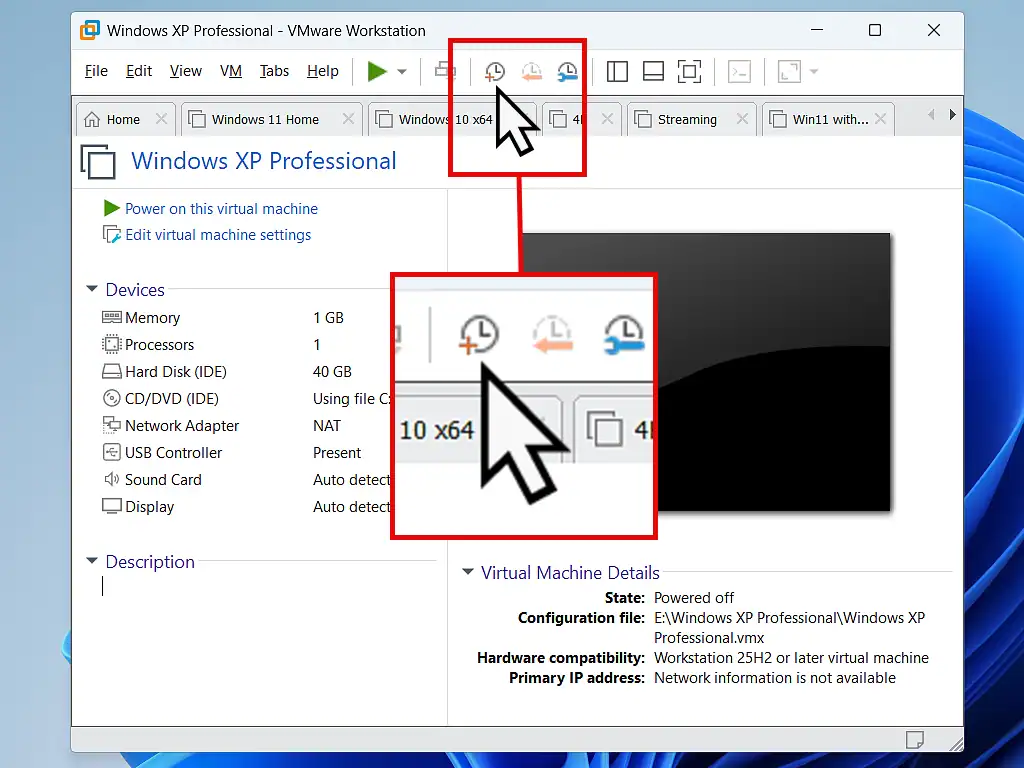Select the Processors device row
The width and height of the screenshot is (1024, 768).
246,345
